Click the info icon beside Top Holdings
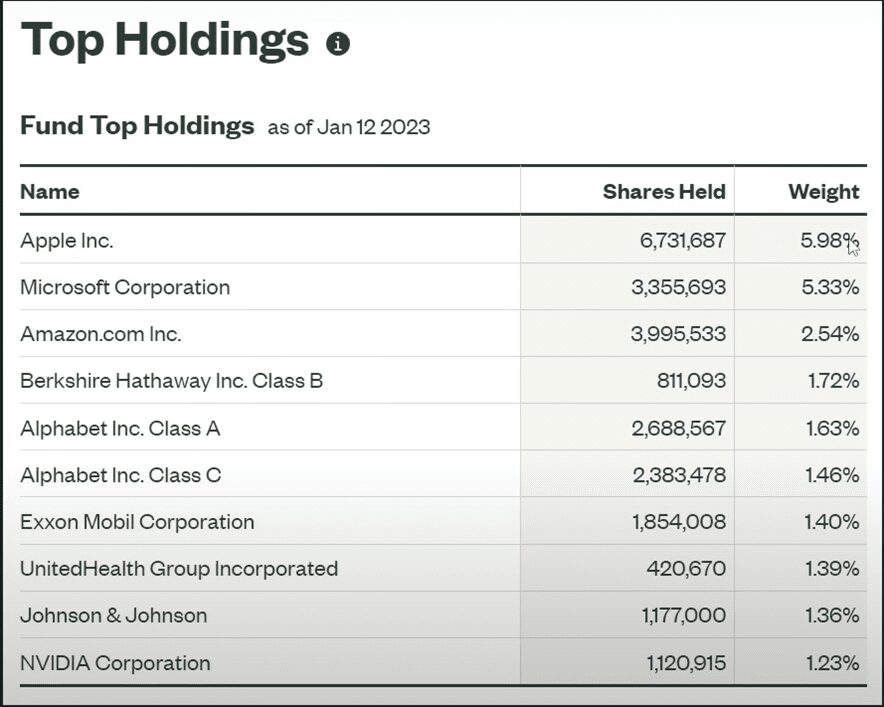The width and height of the screenshot is (884, 707). (338, 44)
